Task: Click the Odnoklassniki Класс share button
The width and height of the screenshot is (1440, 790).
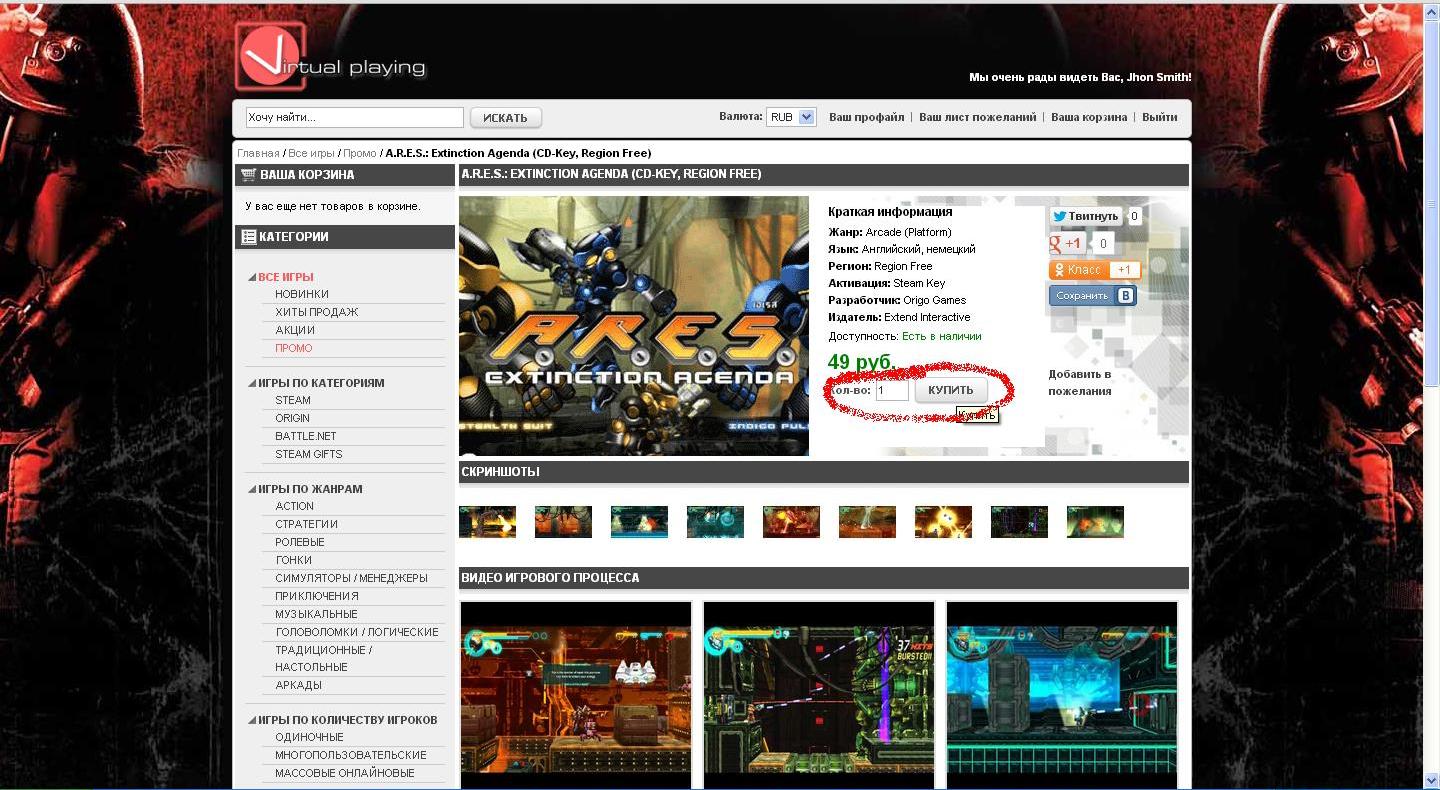Action: pyautogui.click(x=1084, y=270)
